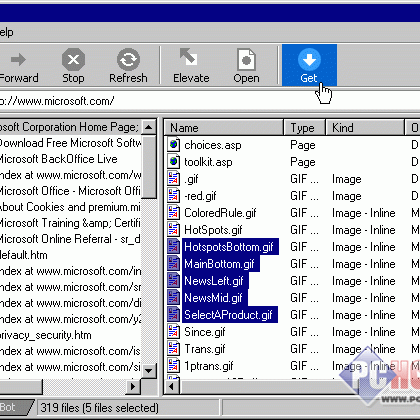Select the toolkit.asp page icon

[x=173, y=162]
